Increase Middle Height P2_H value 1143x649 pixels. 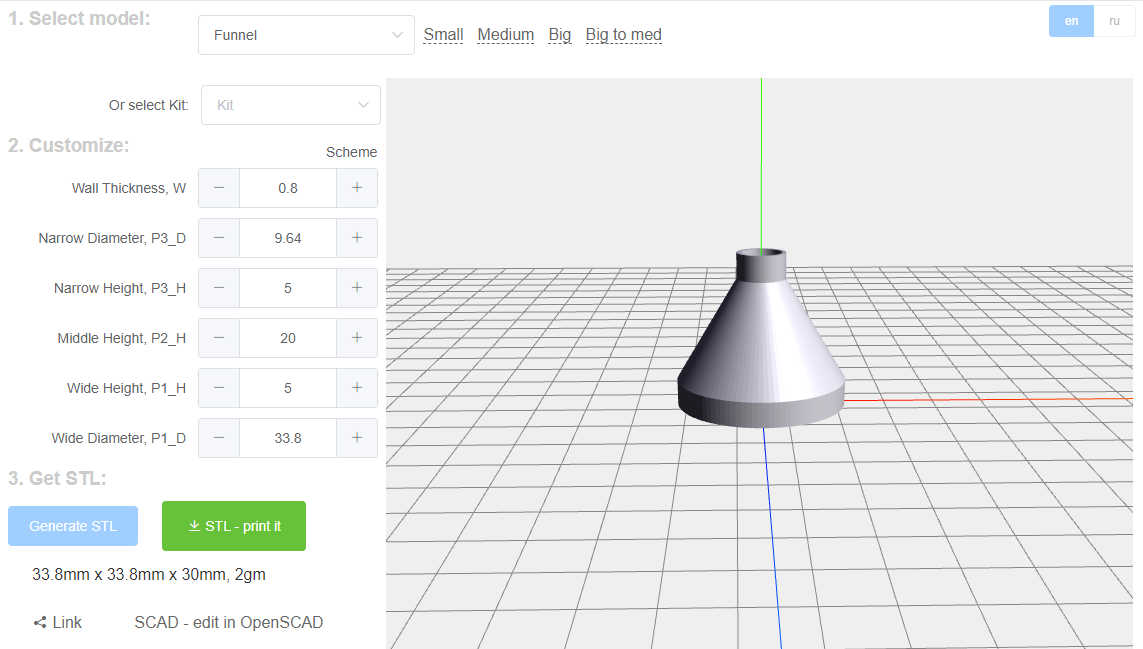[357, 338]
